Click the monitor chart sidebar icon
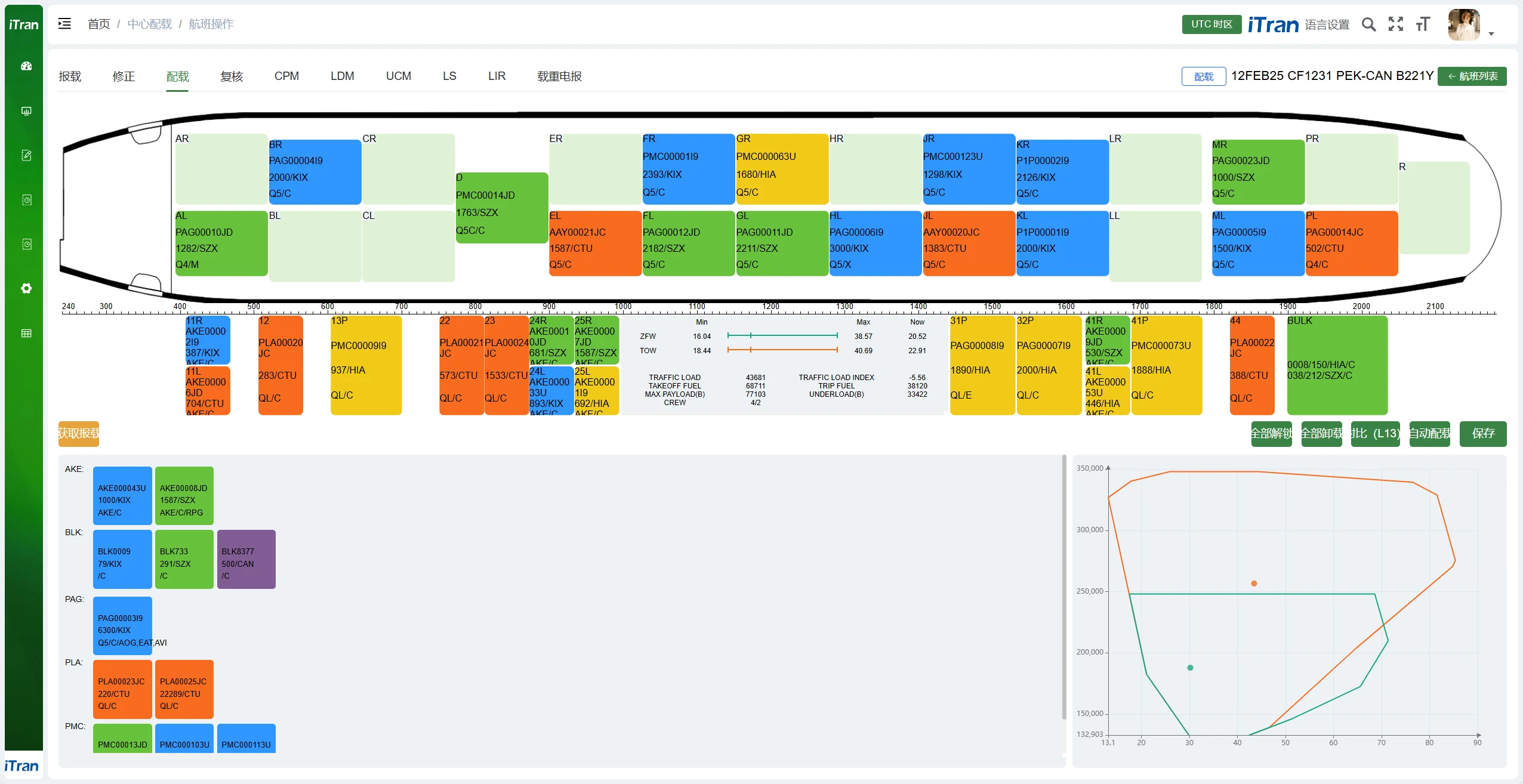This screenshot has height=784, width=1523. click(26, 111)
